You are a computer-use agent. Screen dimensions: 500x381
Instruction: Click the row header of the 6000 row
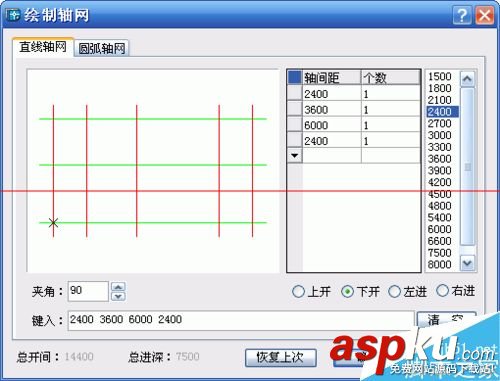click(x=295, y=125)
